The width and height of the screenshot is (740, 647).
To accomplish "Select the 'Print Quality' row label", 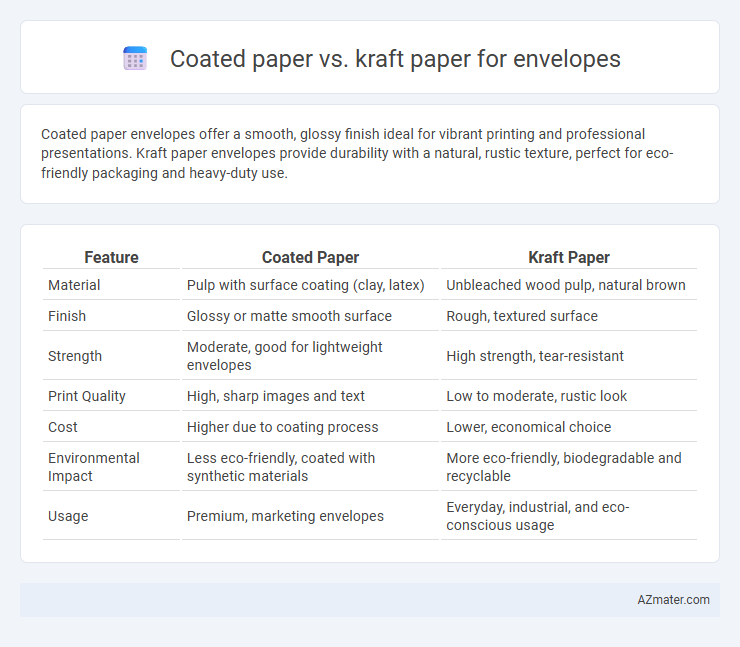I will point(87,396).
